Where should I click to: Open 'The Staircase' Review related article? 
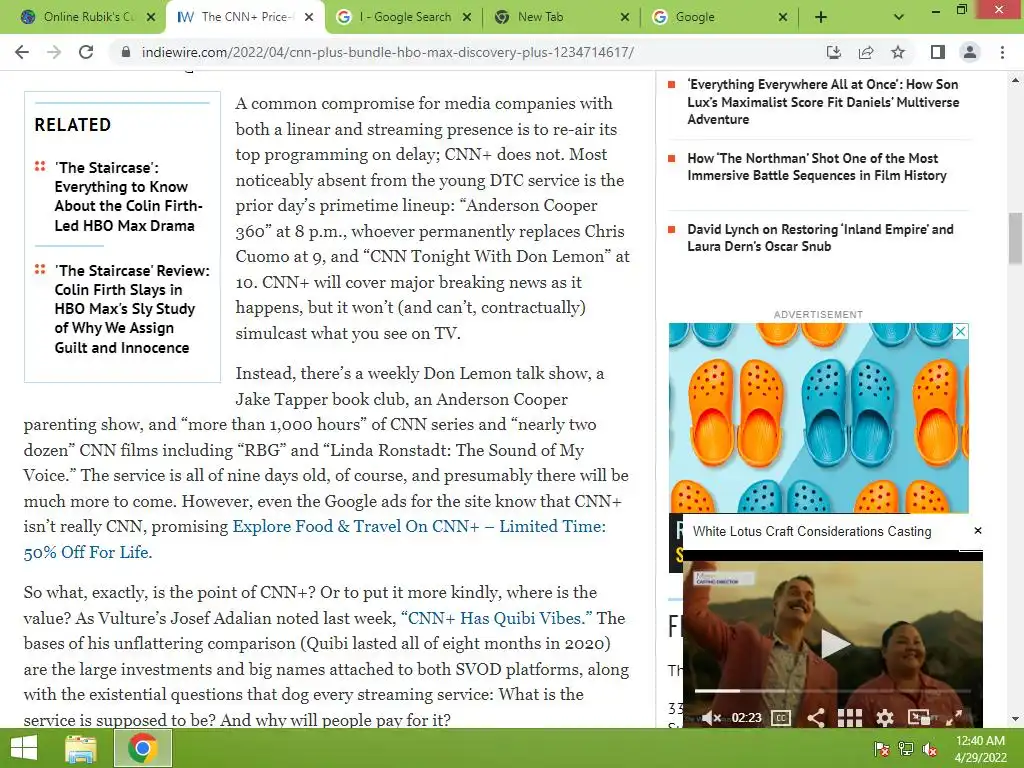coord(132,309)
